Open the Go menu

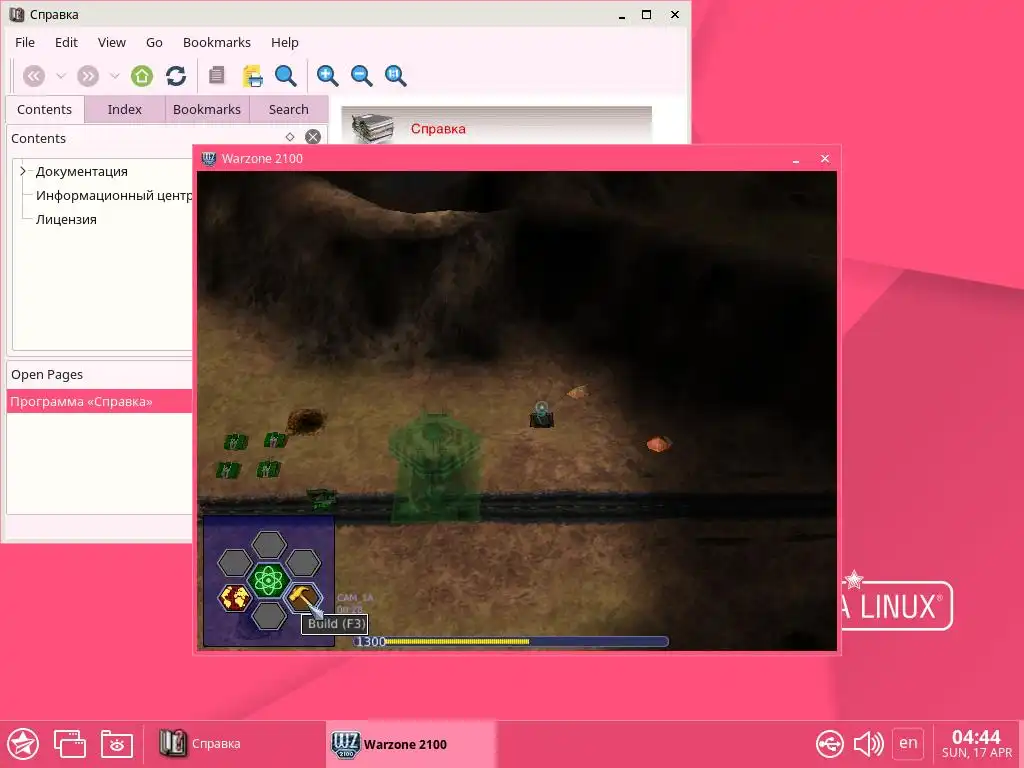click(x=154, y=42)
